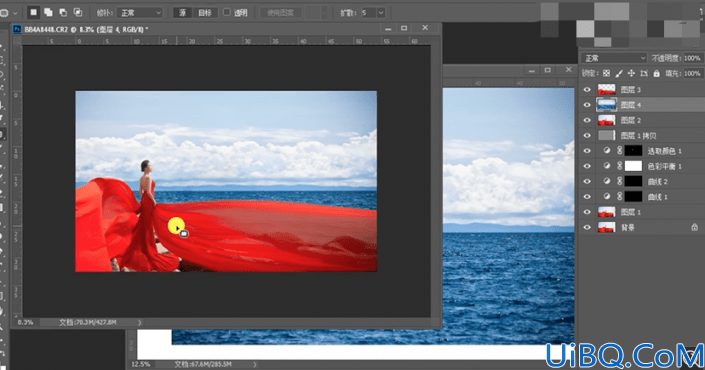Viewport: 705px width, 370px height.
Task: Choose Intersect with Selection mode icon
Action: point(78,13)
